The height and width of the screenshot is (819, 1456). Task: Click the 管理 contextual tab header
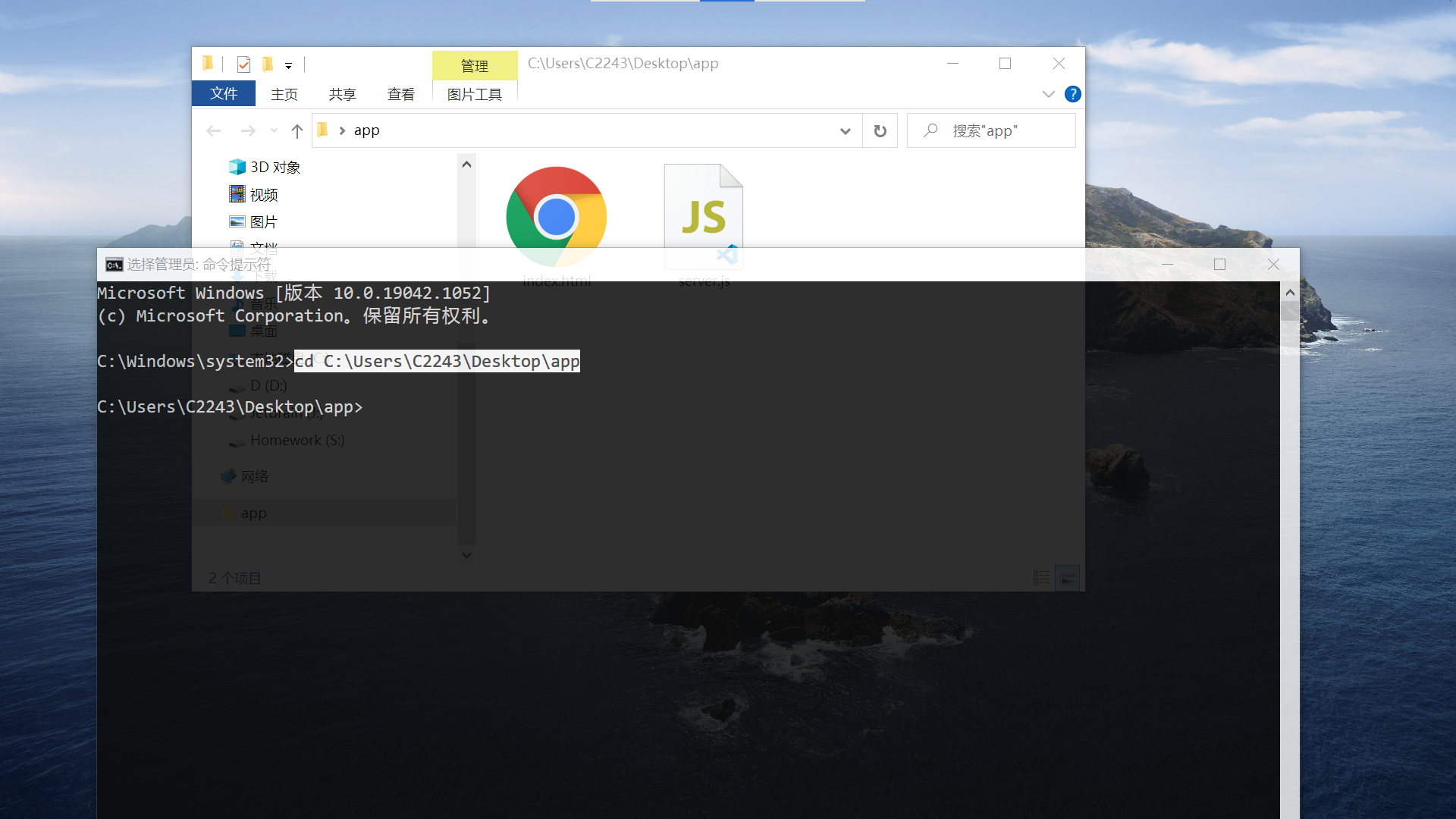(x=475, y=66)
